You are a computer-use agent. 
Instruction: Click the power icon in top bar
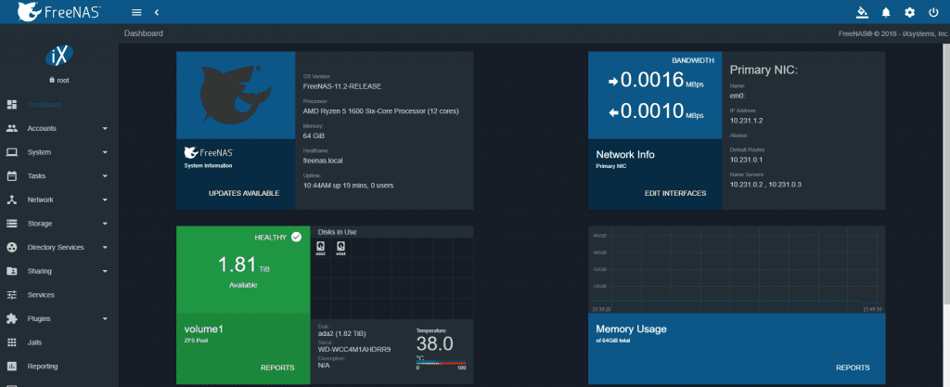[933, 12]
